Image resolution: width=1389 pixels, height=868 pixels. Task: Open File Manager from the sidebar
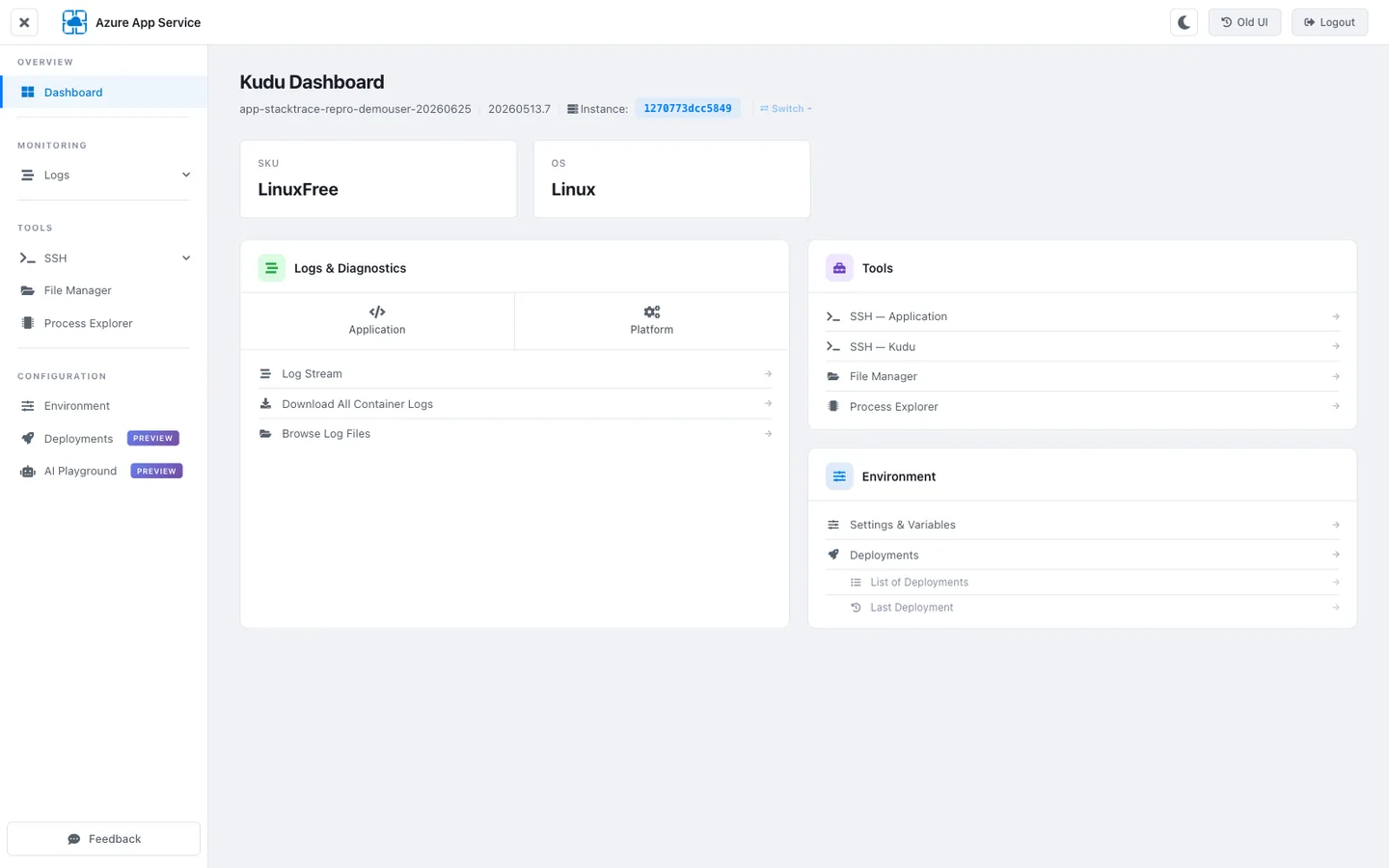[x=103, y=290]
